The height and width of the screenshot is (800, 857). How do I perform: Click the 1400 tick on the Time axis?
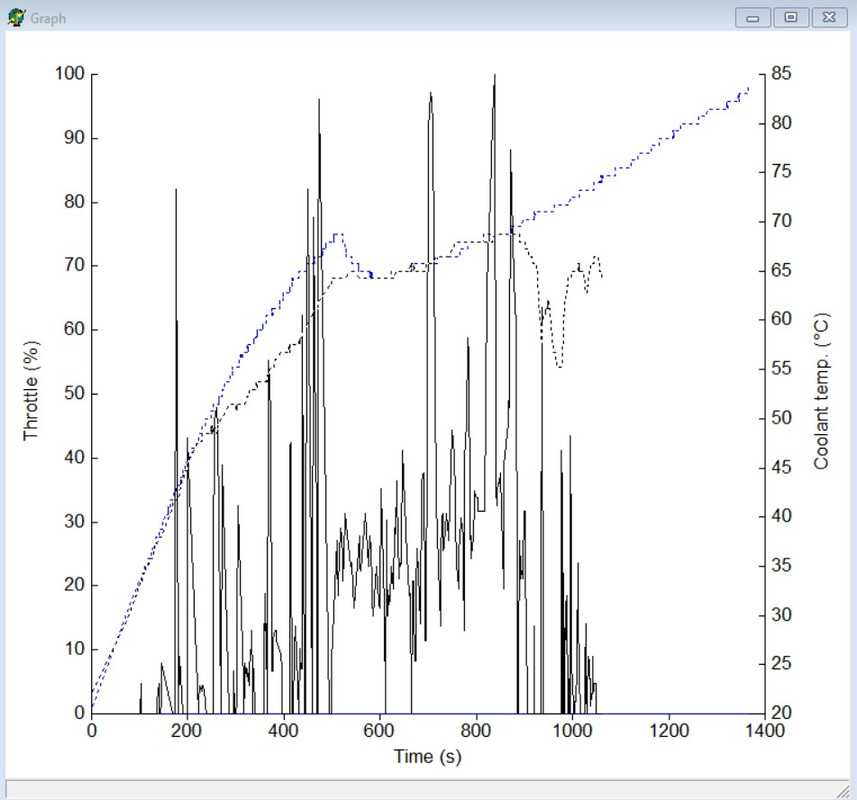point(765,731)
